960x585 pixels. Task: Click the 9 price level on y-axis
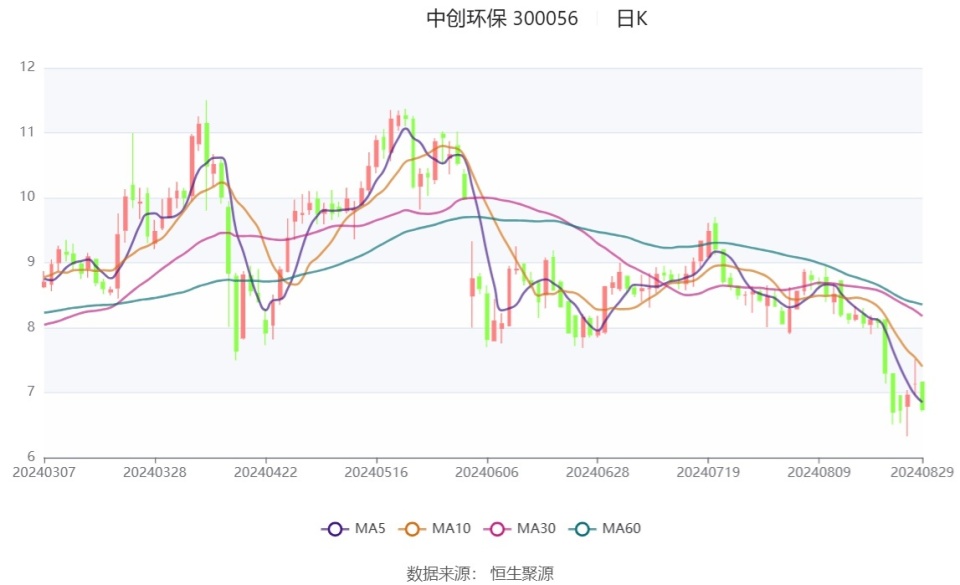coord(30,262)
